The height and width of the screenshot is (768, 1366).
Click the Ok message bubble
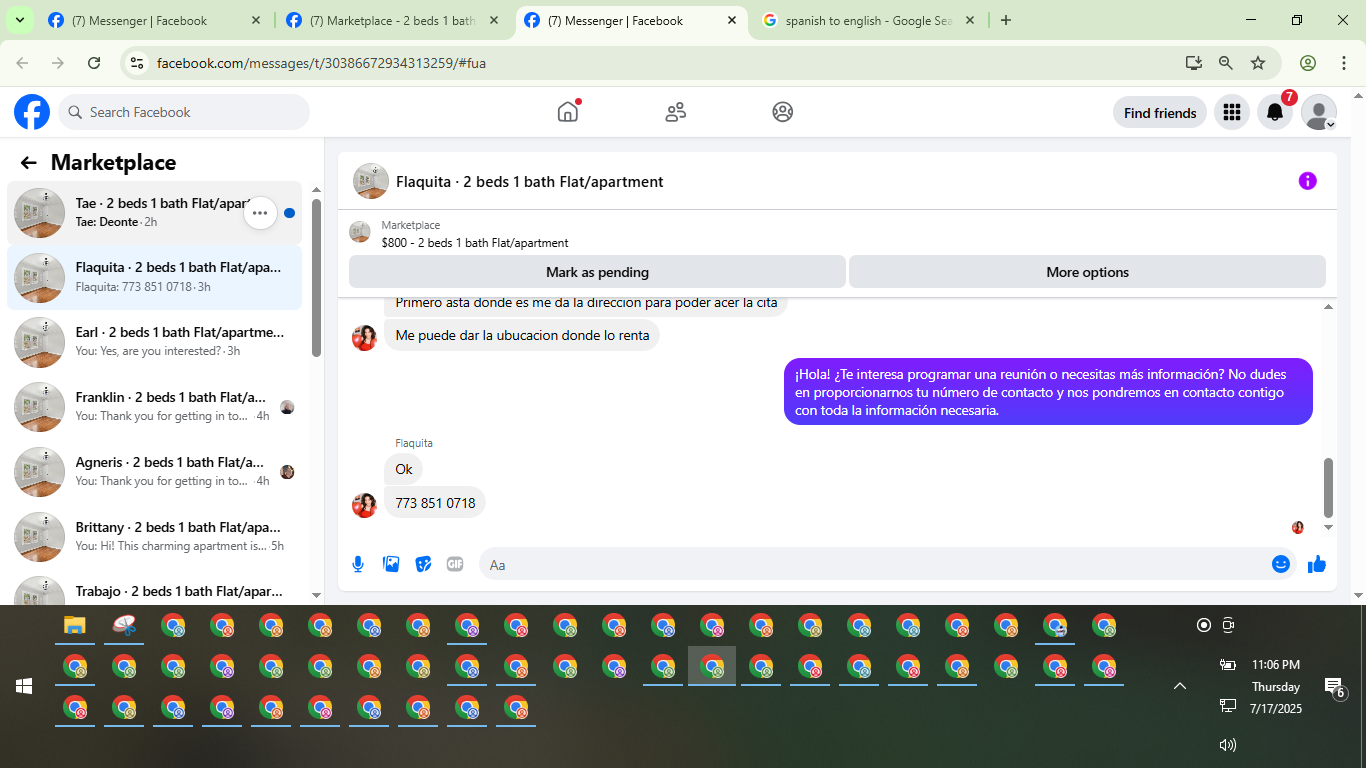(404, 469)
